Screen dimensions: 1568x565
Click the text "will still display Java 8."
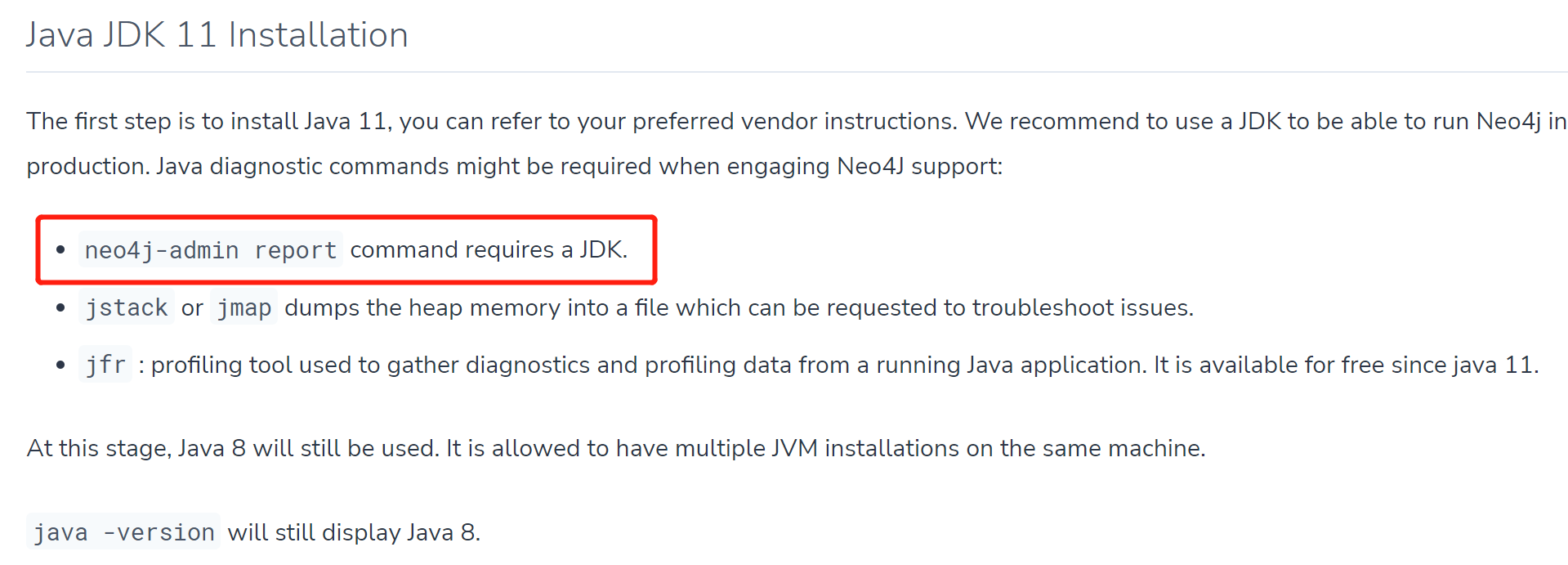[x=354, y=532]
